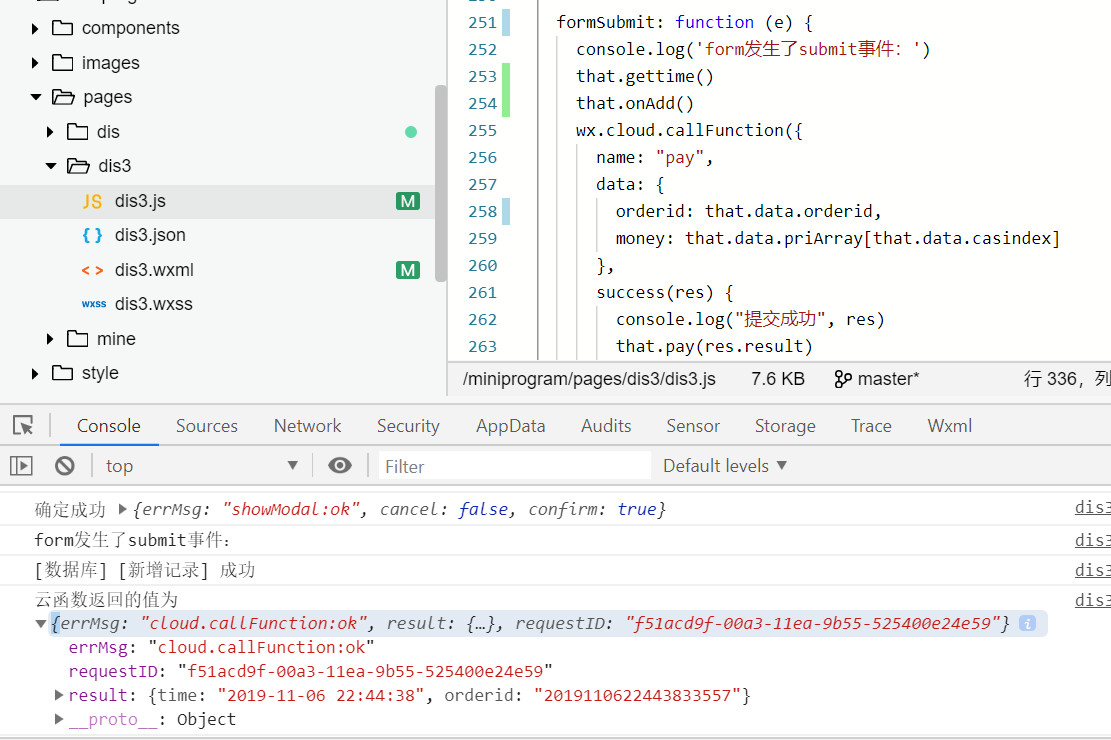The height and width of the screenshot is (740, 1111).
Task: Collapse the cloud.callFunction:ok logged object
Action: click(x=41, y=624)
